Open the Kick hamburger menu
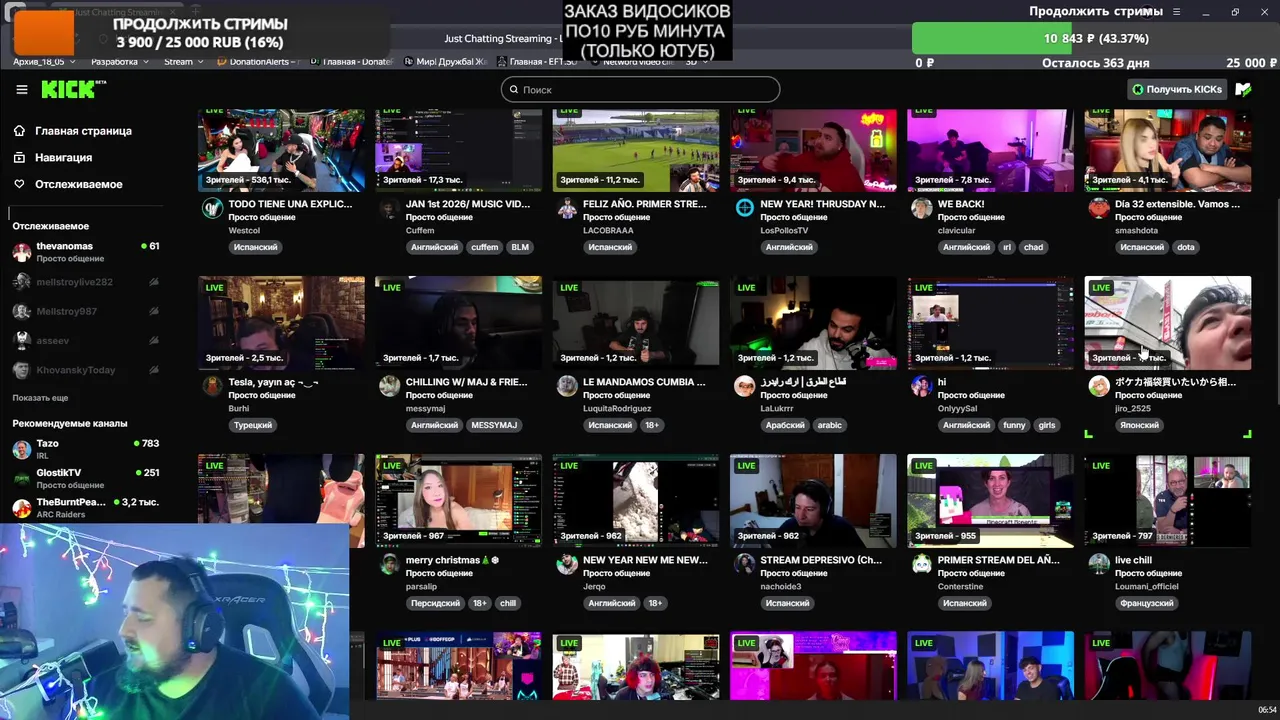The height and width of the screenshot is (720, 1280). (x=22, y=90)
